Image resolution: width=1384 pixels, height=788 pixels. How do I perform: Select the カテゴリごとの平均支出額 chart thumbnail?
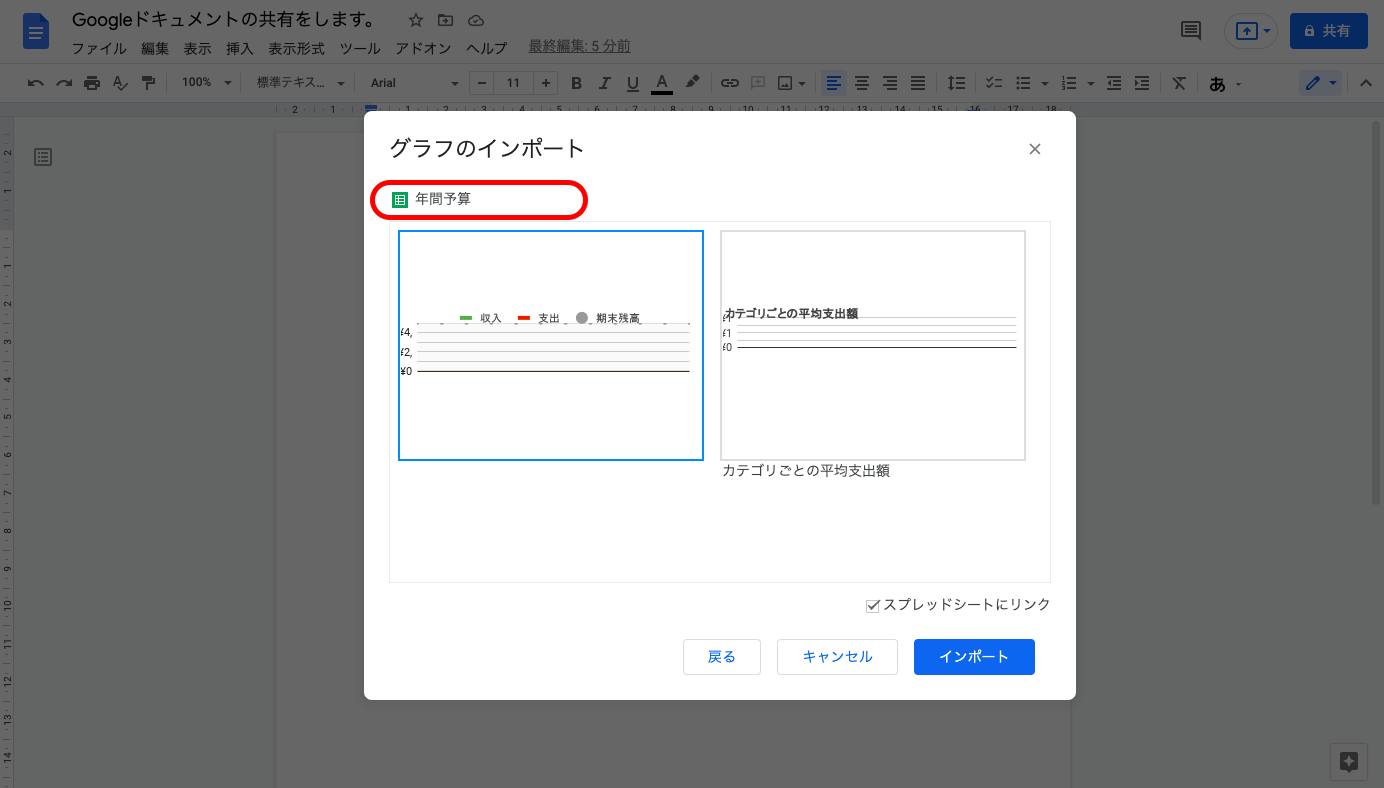click(873, 345)
